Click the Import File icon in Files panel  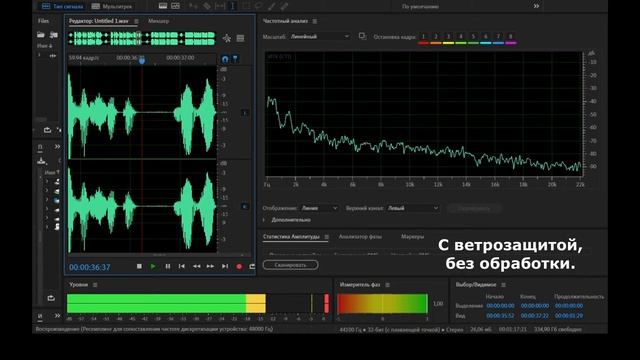tap(53, 35)
